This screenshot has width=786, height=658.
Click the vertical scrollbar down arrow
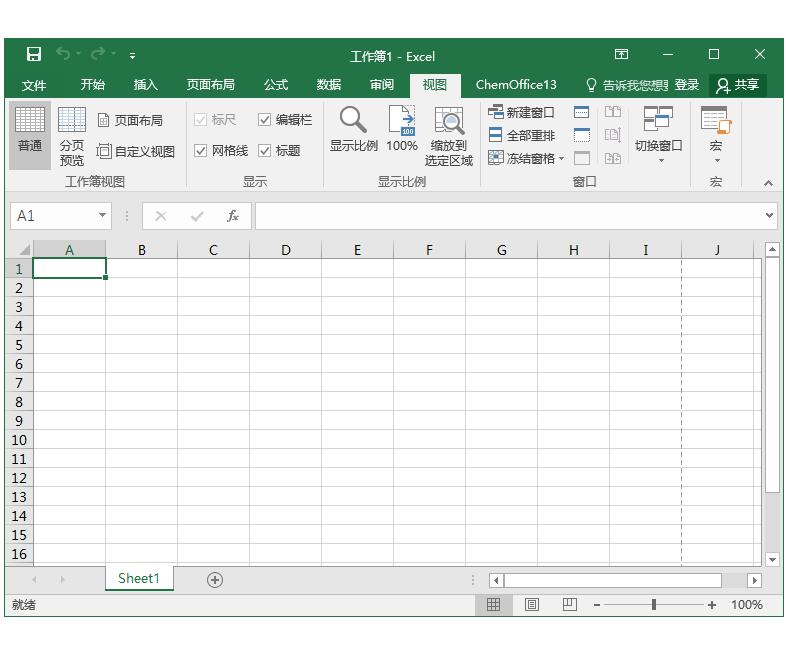tap(772, 559)
